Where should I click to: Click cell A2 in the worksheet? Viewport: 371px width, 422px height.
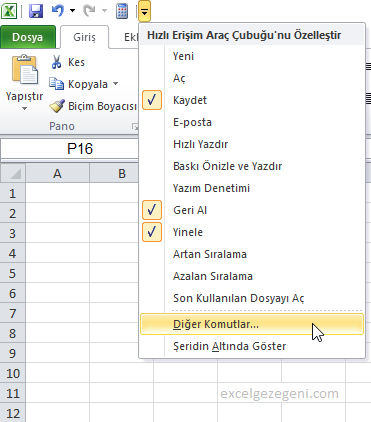[57, 213]
